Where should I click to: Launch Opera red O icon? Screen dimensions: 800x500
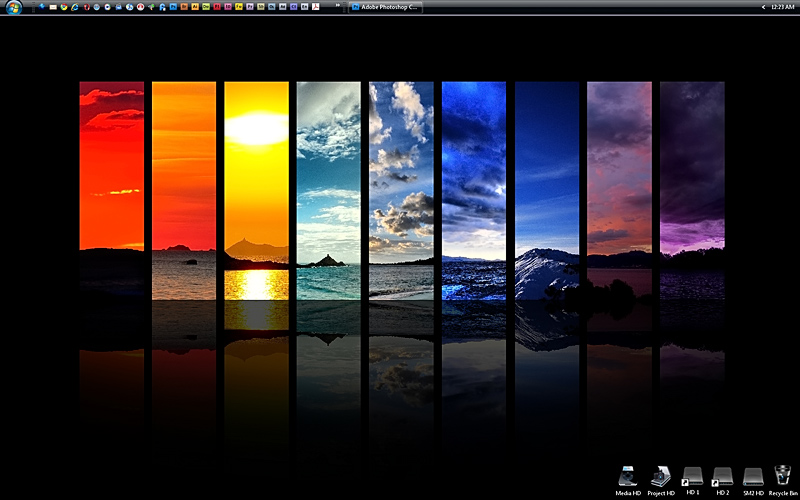point(86,7)
